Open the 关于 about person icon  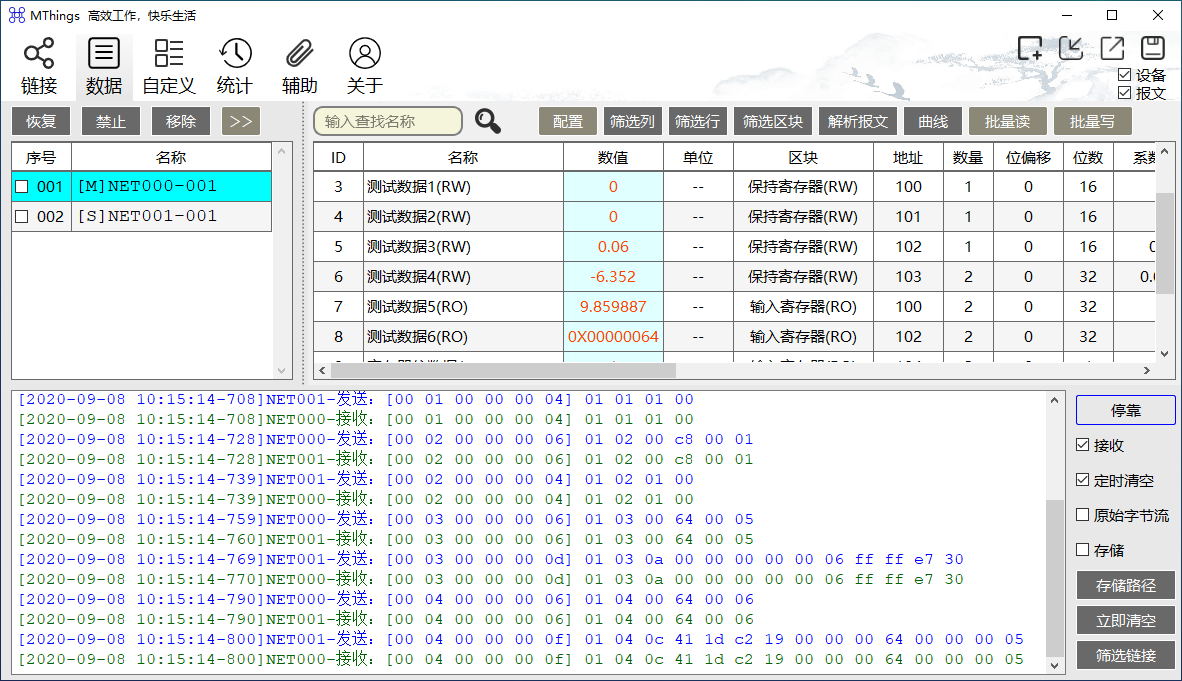(365, 54)
